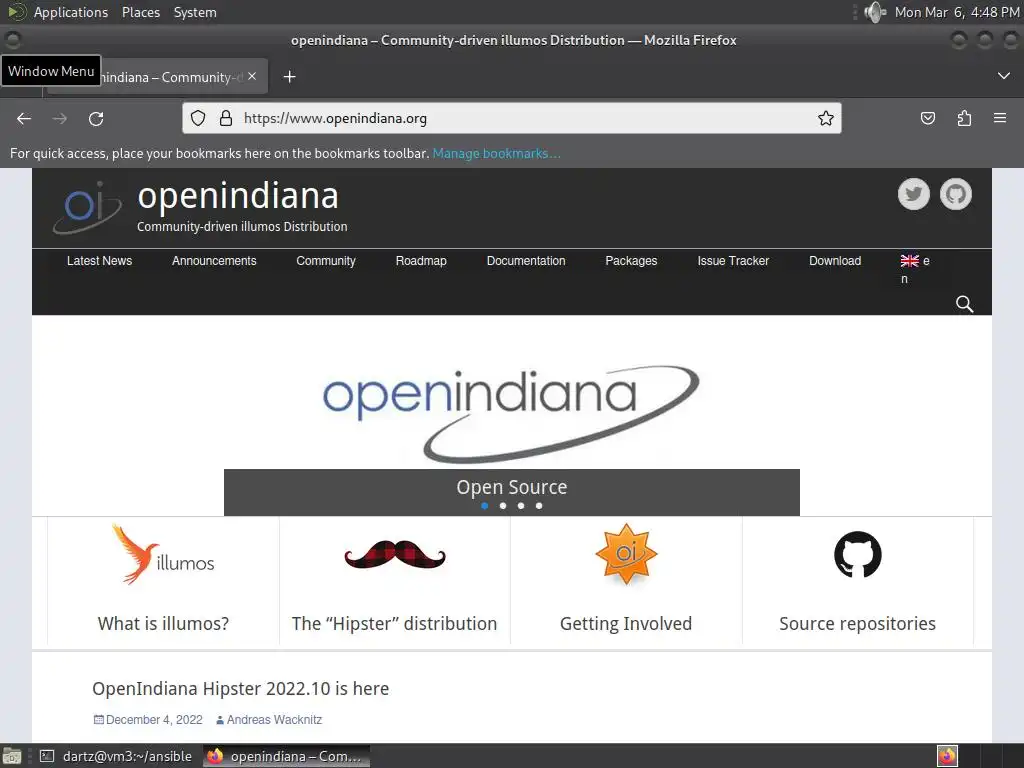Open Packages menu item
Viewport: 1024px width, 768px height.
coord(631,261)
